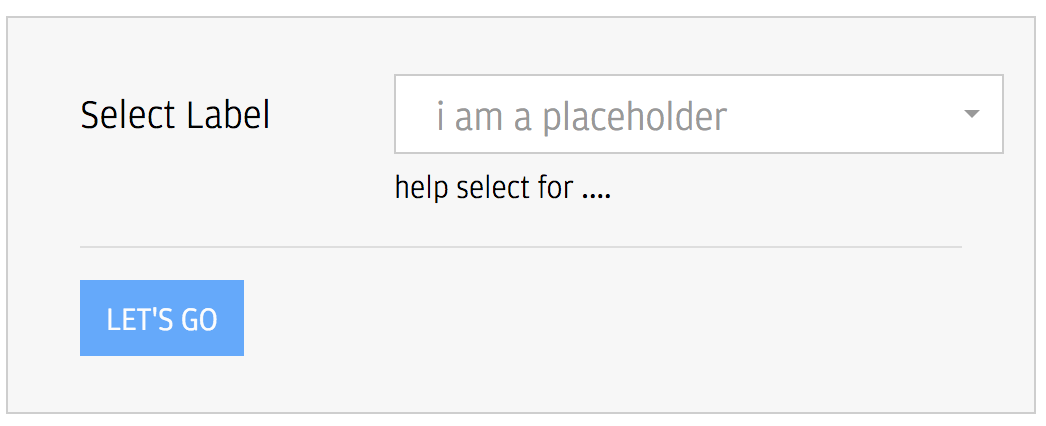The width and height of the screenshot is (1046, 426).
Task: Click the horizontal divider above LET'S GO
Action: [520, 247]
